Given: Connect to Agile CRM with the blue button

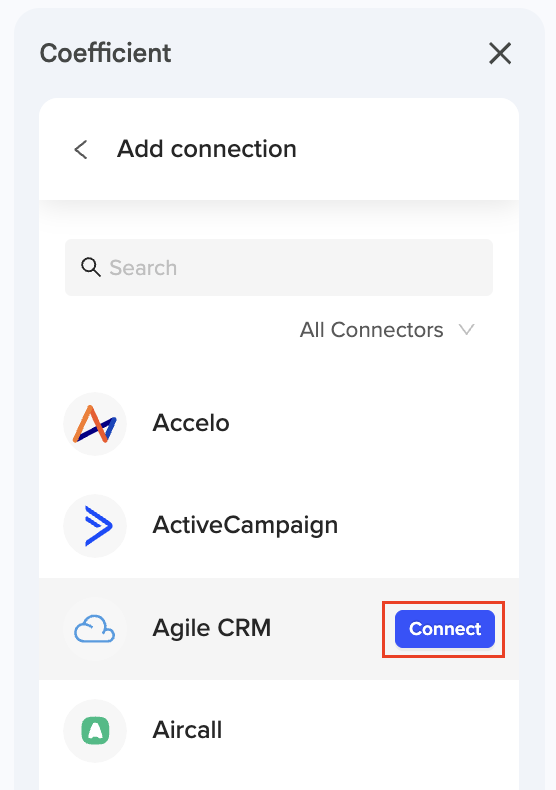Looking at the screenshot, I should 445,629.
